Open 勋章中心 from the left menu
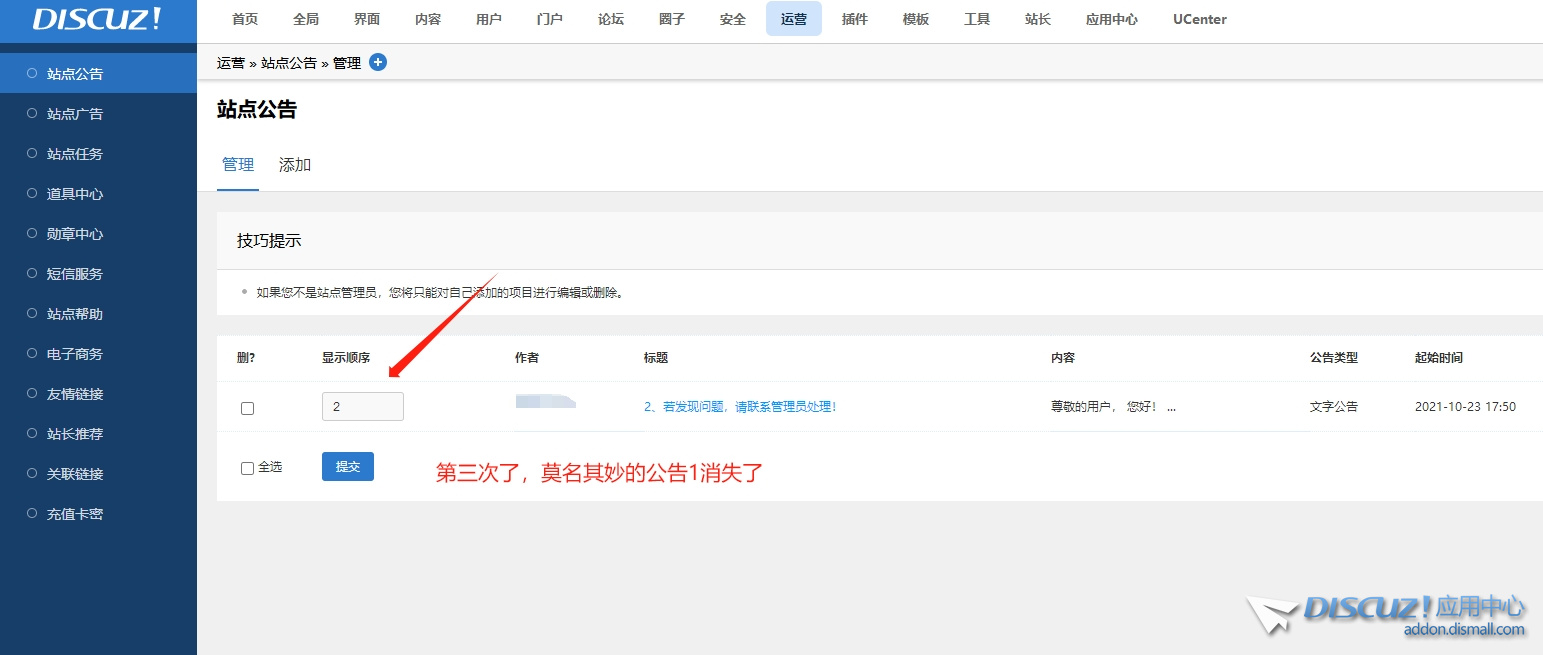Viewport: 1543px width, 655px height. click(x=75, y=234)
